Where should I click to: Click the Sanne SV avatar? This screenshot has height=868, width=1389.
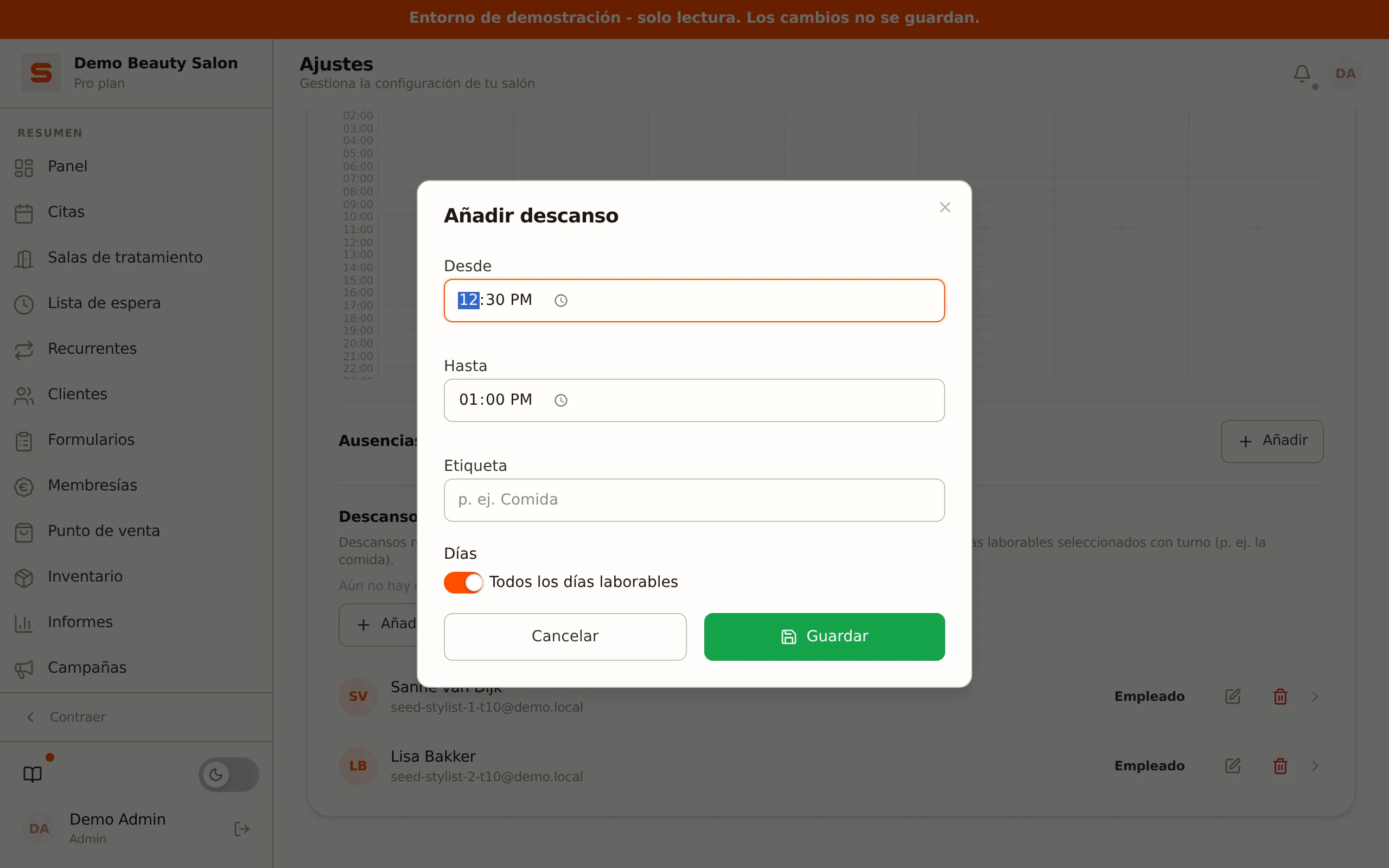click(358, 697)
